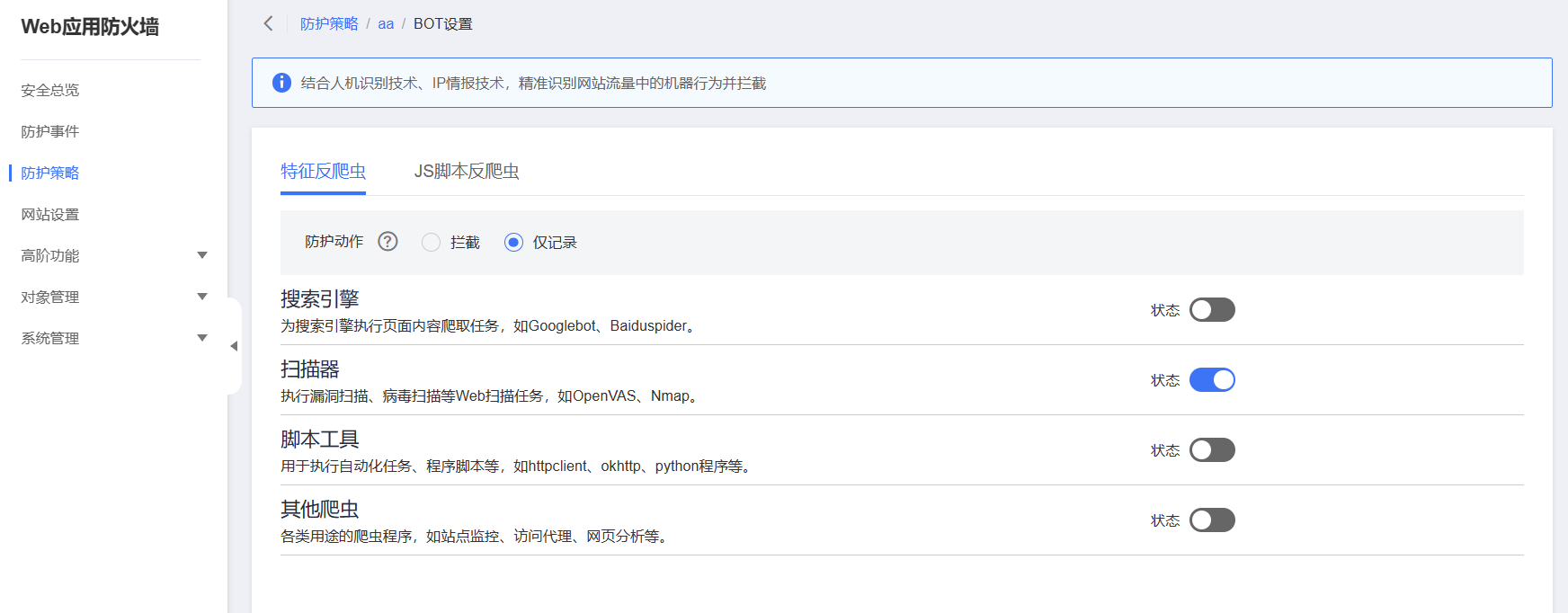Click the back arrow icon in breadcrumb
Screen dimensions: 1568x613
(268, 23)
